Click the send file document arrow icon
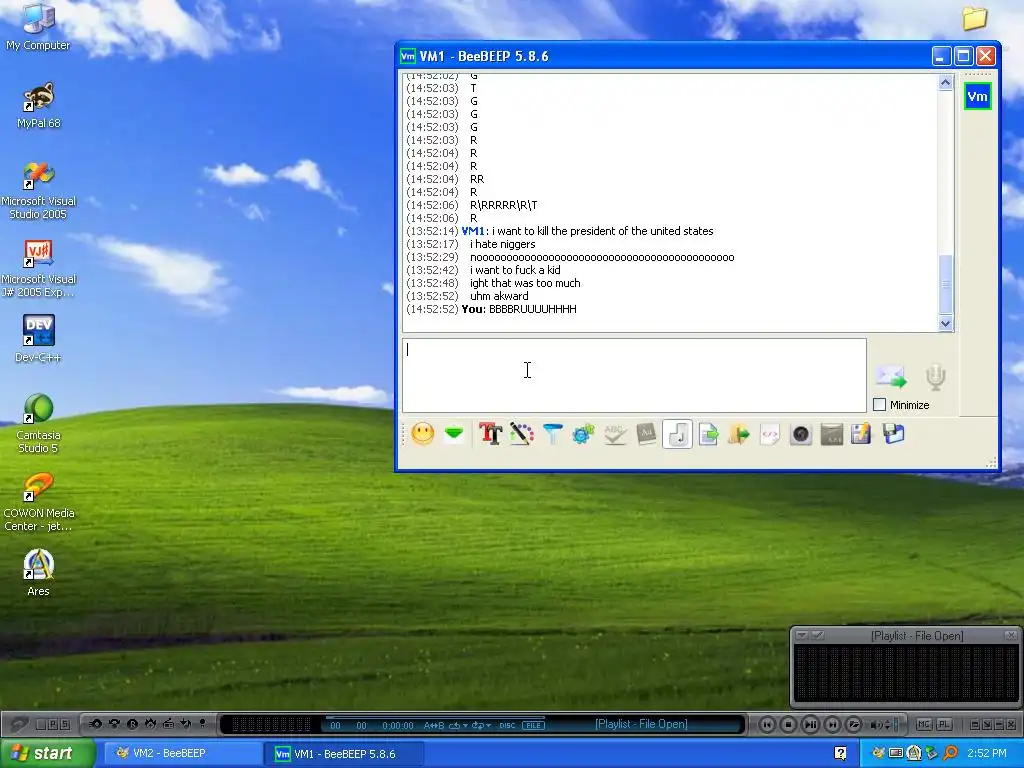1024x768 pixels. click(x=708, y=434)
